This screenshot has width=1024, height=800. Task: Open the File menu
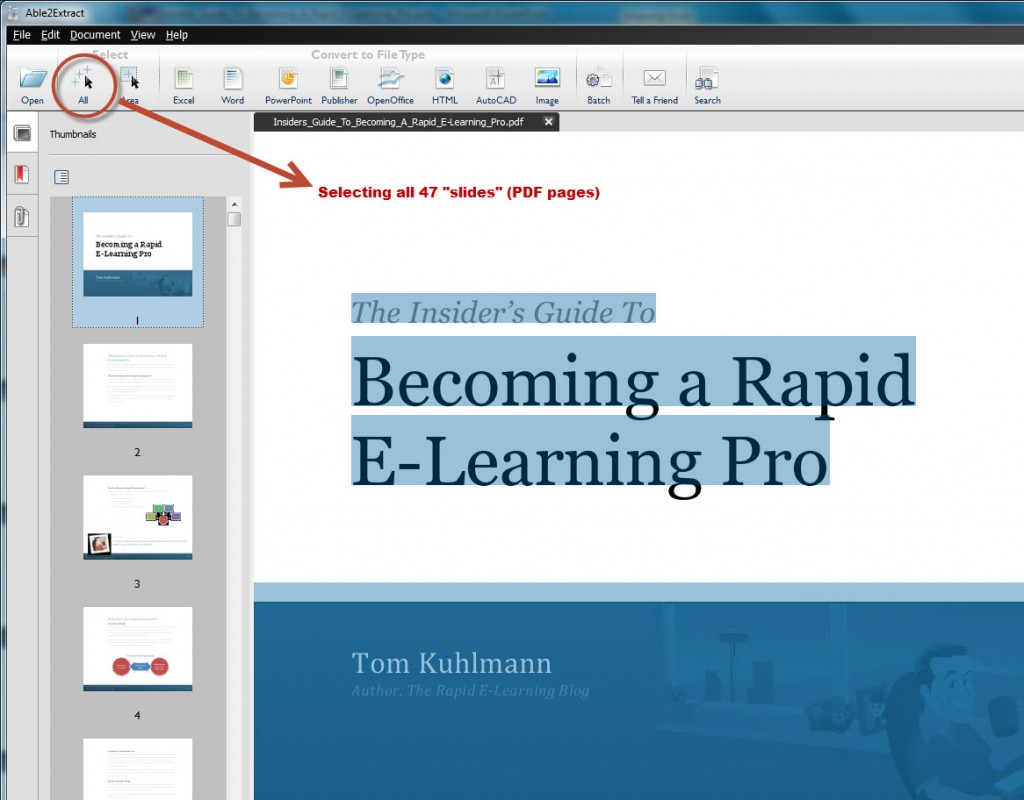click(22, 35)
